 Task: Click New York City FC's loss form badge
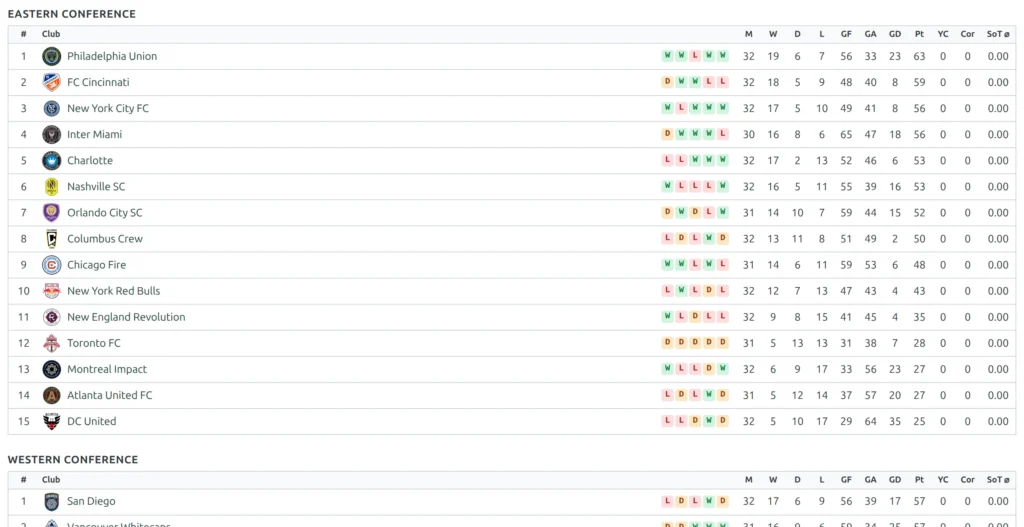(x=681, y=108)
